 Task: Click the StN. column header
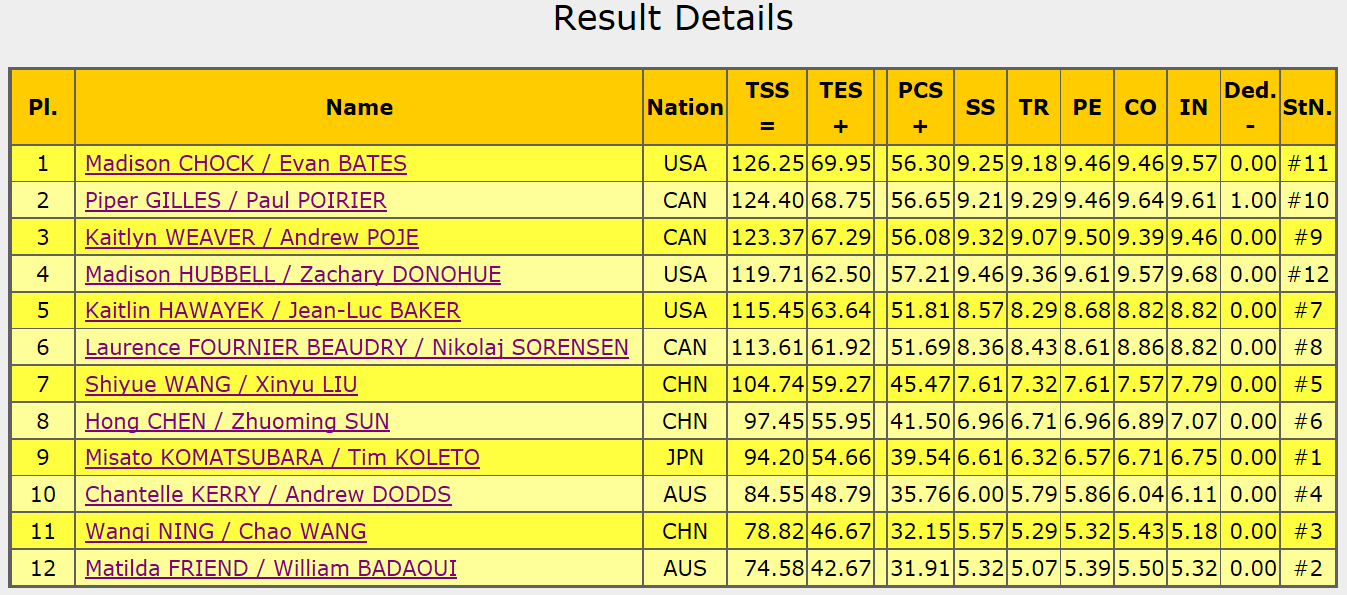pos(1308,107)
